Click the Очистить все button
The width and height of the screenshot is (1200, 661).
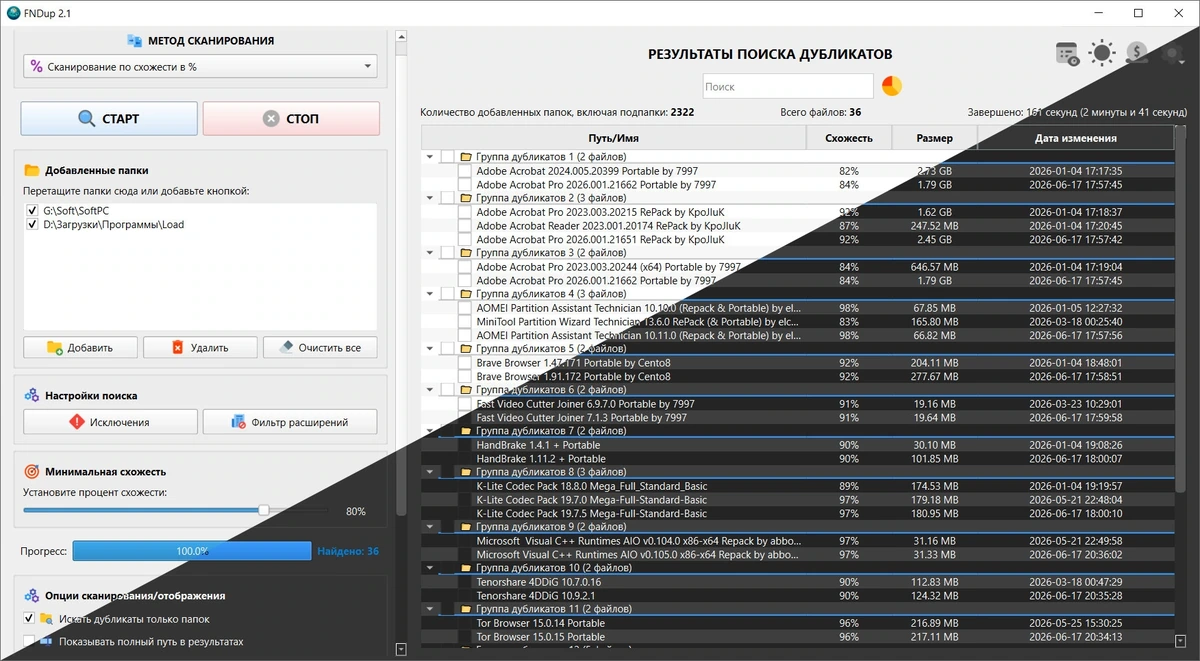click(x=320, y=347)
